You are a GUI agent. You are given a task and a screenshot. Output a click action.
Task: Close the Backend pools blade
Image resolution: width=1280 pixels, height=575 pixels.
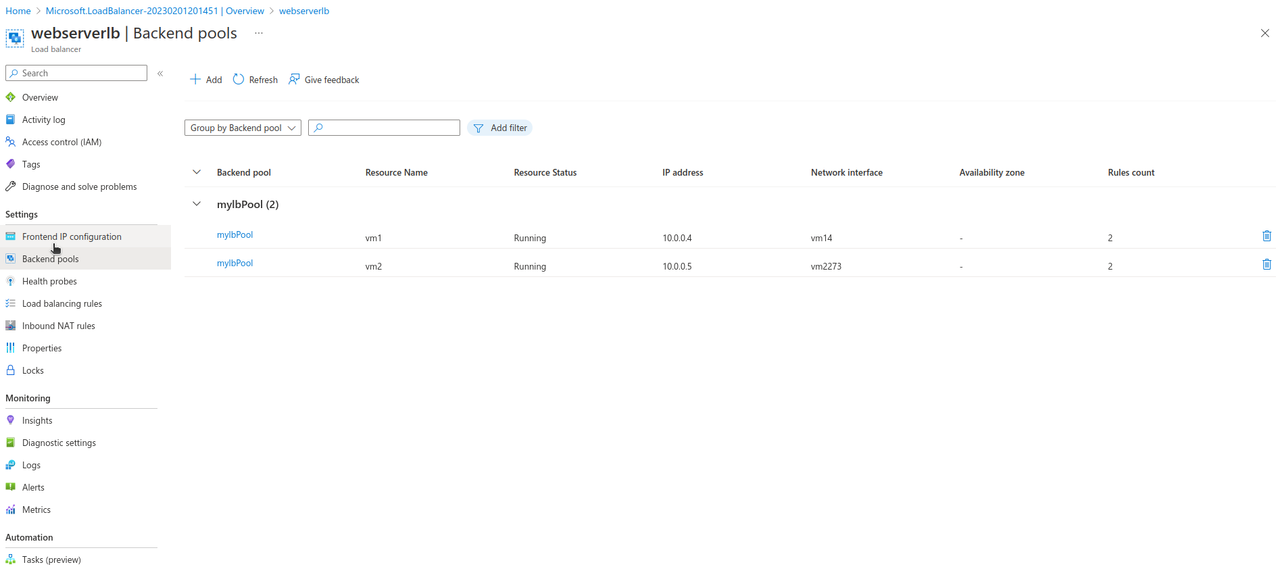(x=1265, y=33)
